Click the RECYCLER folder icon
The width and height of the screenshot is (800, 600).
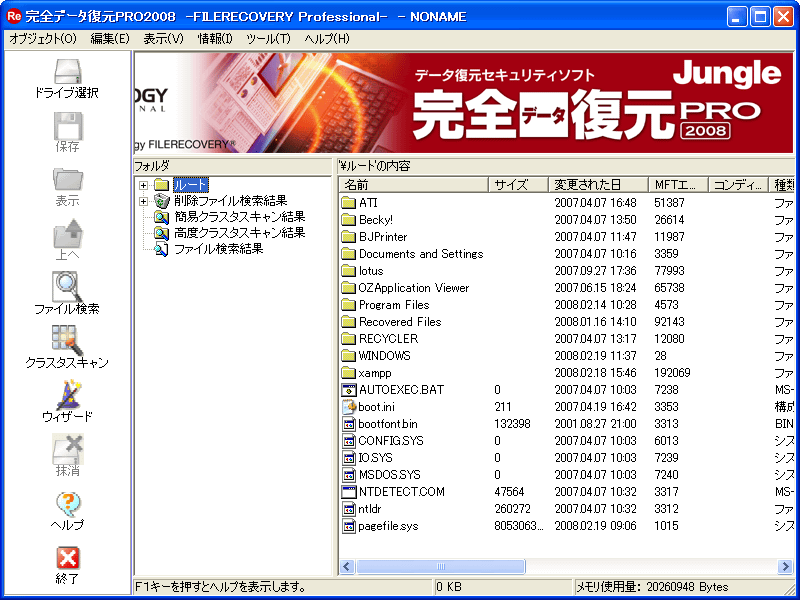348,339
